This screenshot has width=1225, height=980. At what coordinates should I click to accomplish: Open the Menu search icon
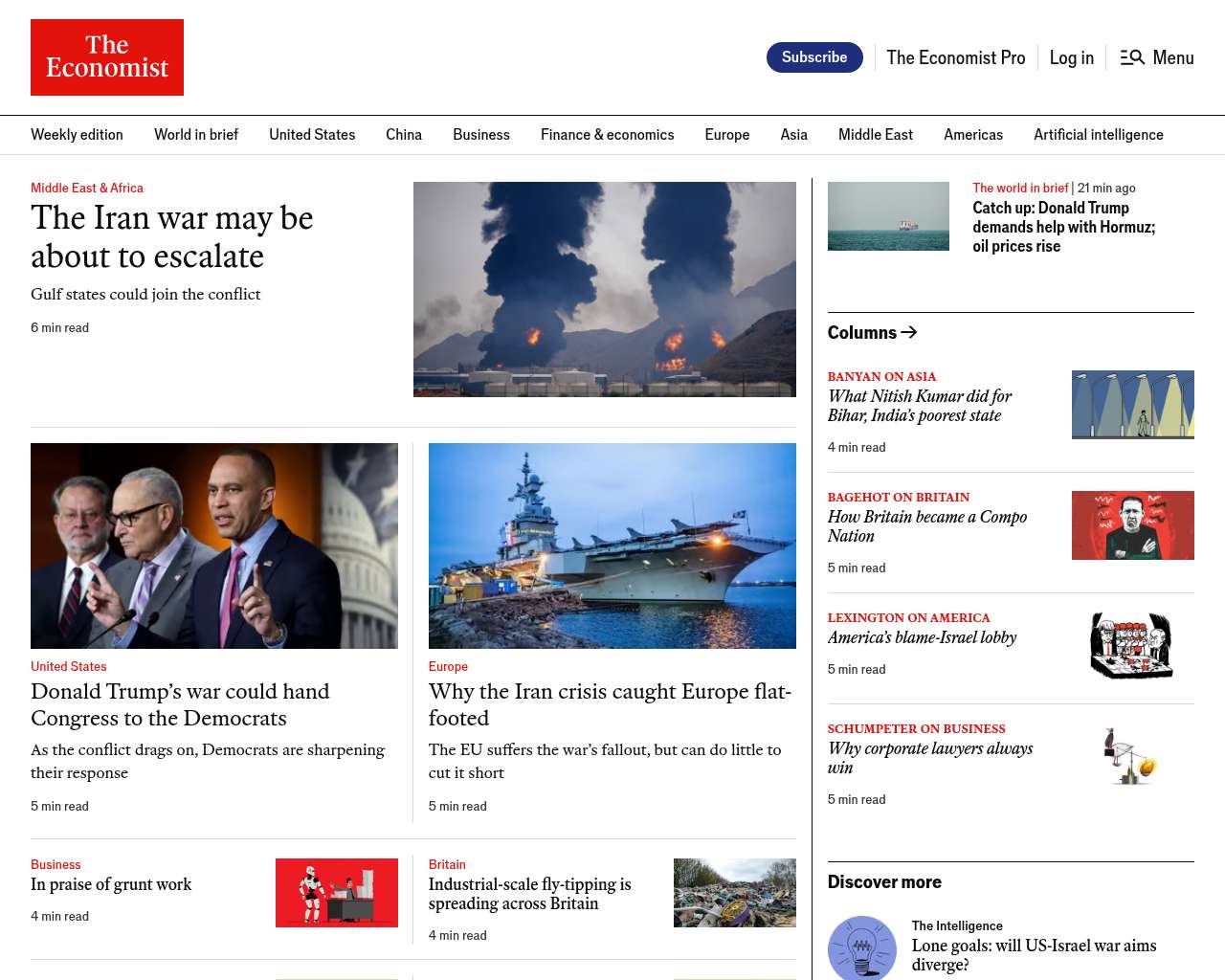pyautogui.click(x=1132, y=57)
